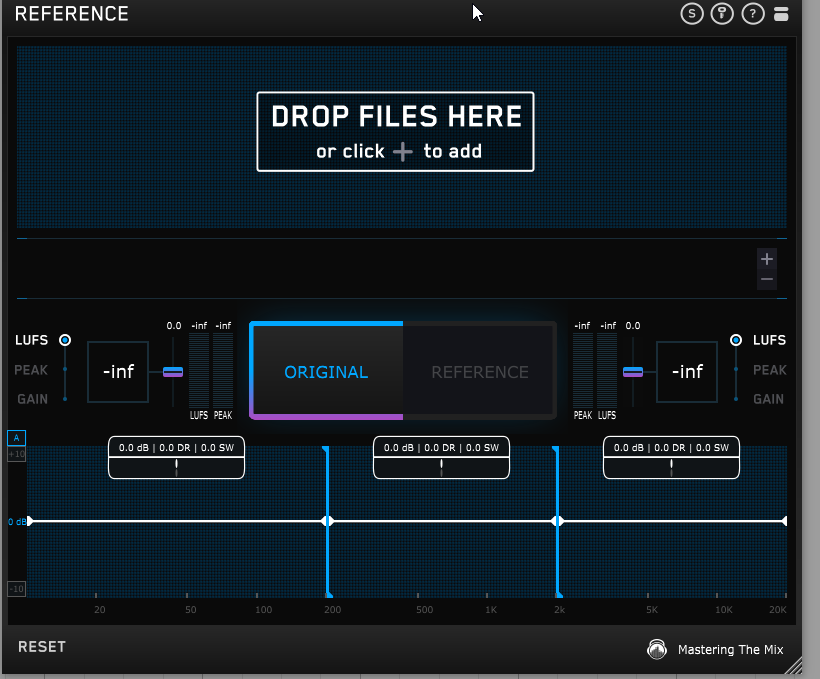Choose GAIN mode on the right side

769,399
